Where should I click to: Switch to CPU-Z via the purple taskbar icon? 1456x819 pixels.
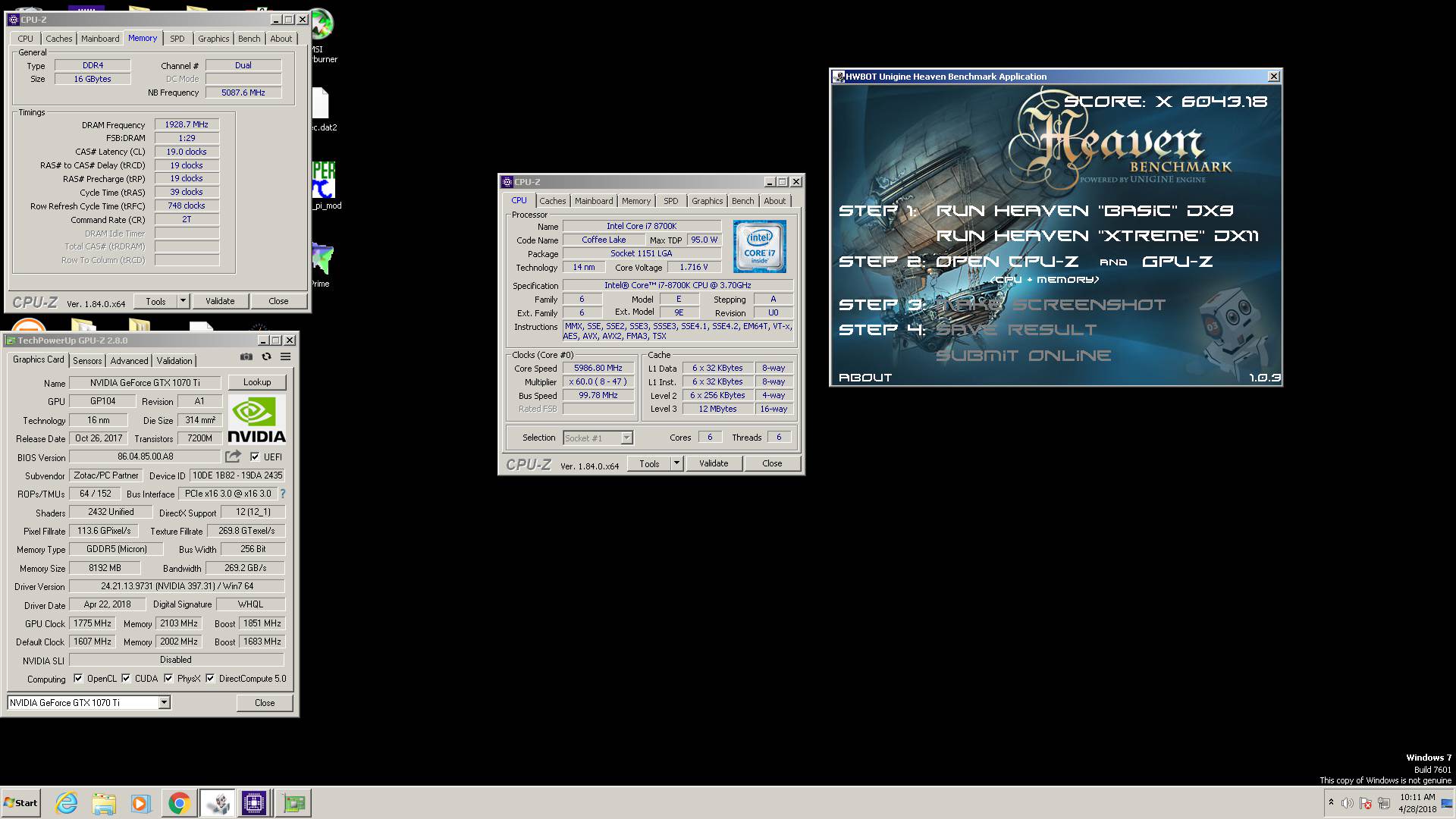point(254,803)
